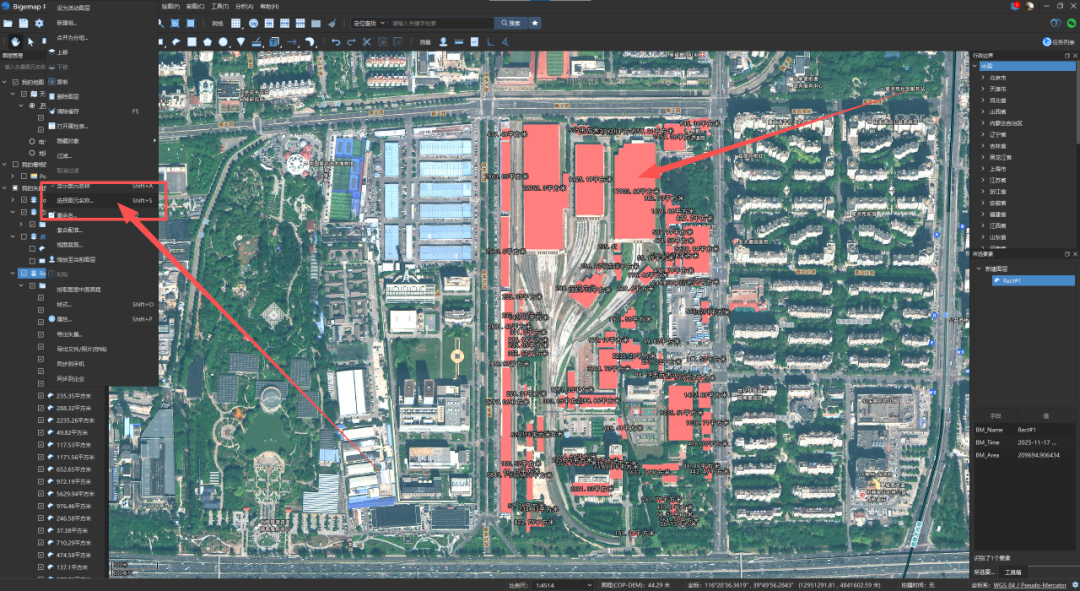Open the 定位查找 search type dropdown
Screen dimensions: 1080x591
click(x=368, y=23)
